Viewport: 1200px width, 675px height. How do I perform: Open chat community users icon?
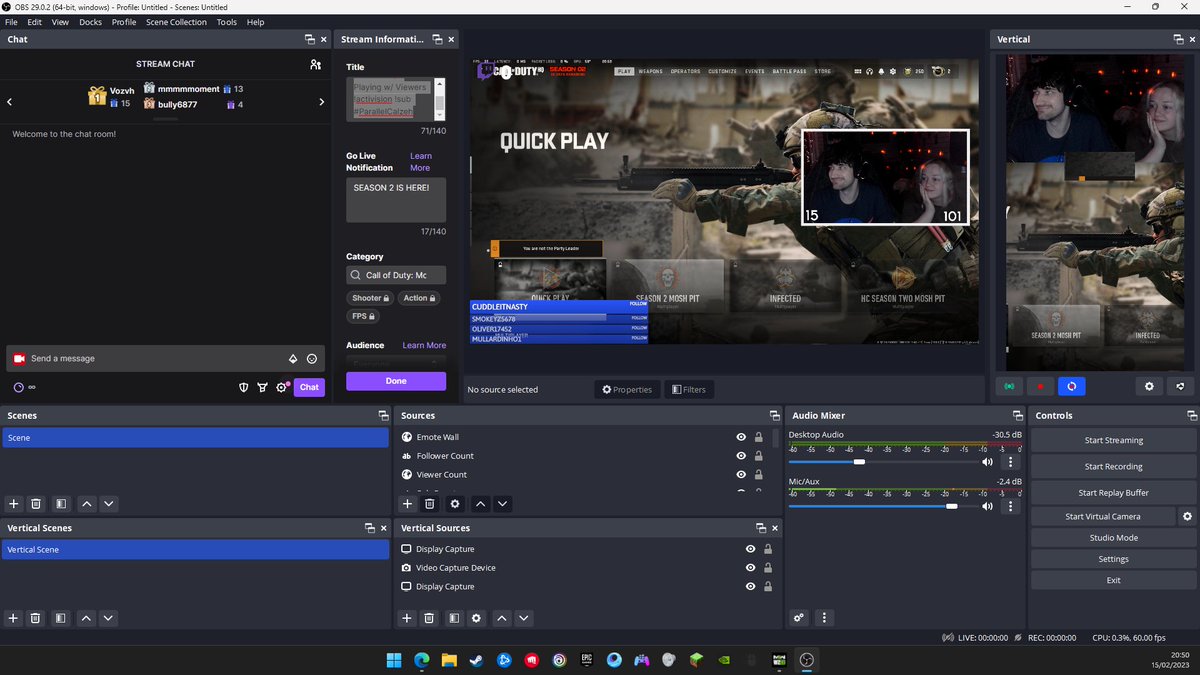click(x=316, y=64)
